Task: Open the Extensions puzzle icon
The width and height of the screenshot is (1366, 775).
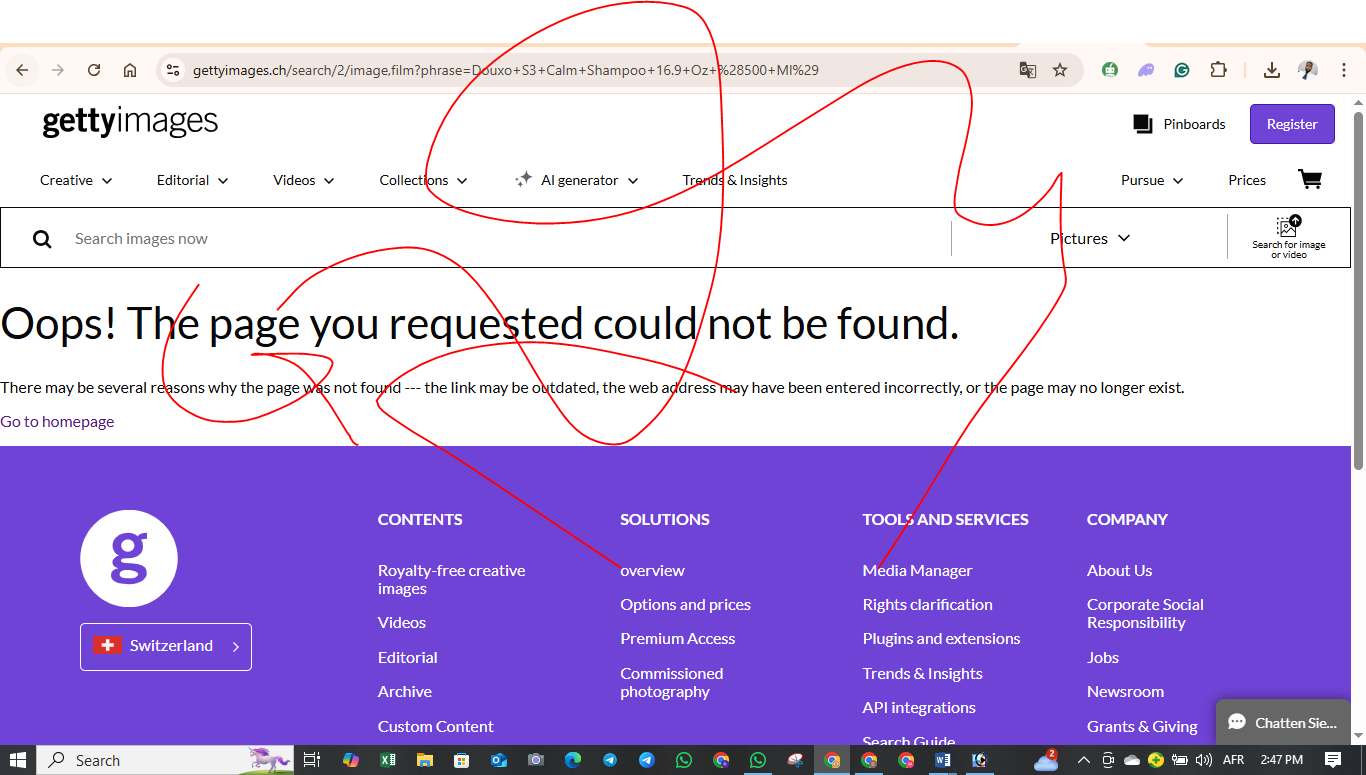Action: [1218, 70]
